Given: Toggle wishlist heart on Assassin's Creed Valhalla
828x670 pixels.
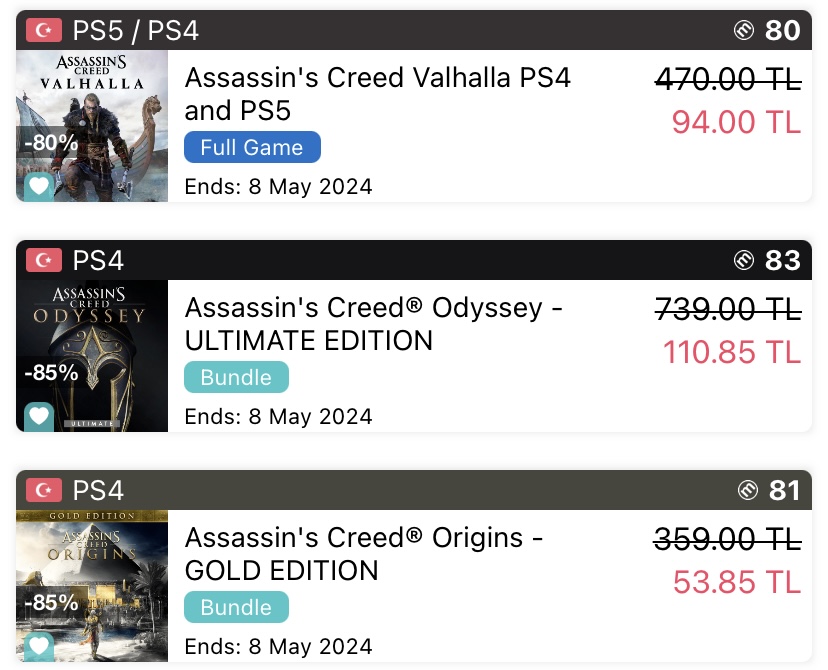Looking at the screenshot, I should [38, 186].
